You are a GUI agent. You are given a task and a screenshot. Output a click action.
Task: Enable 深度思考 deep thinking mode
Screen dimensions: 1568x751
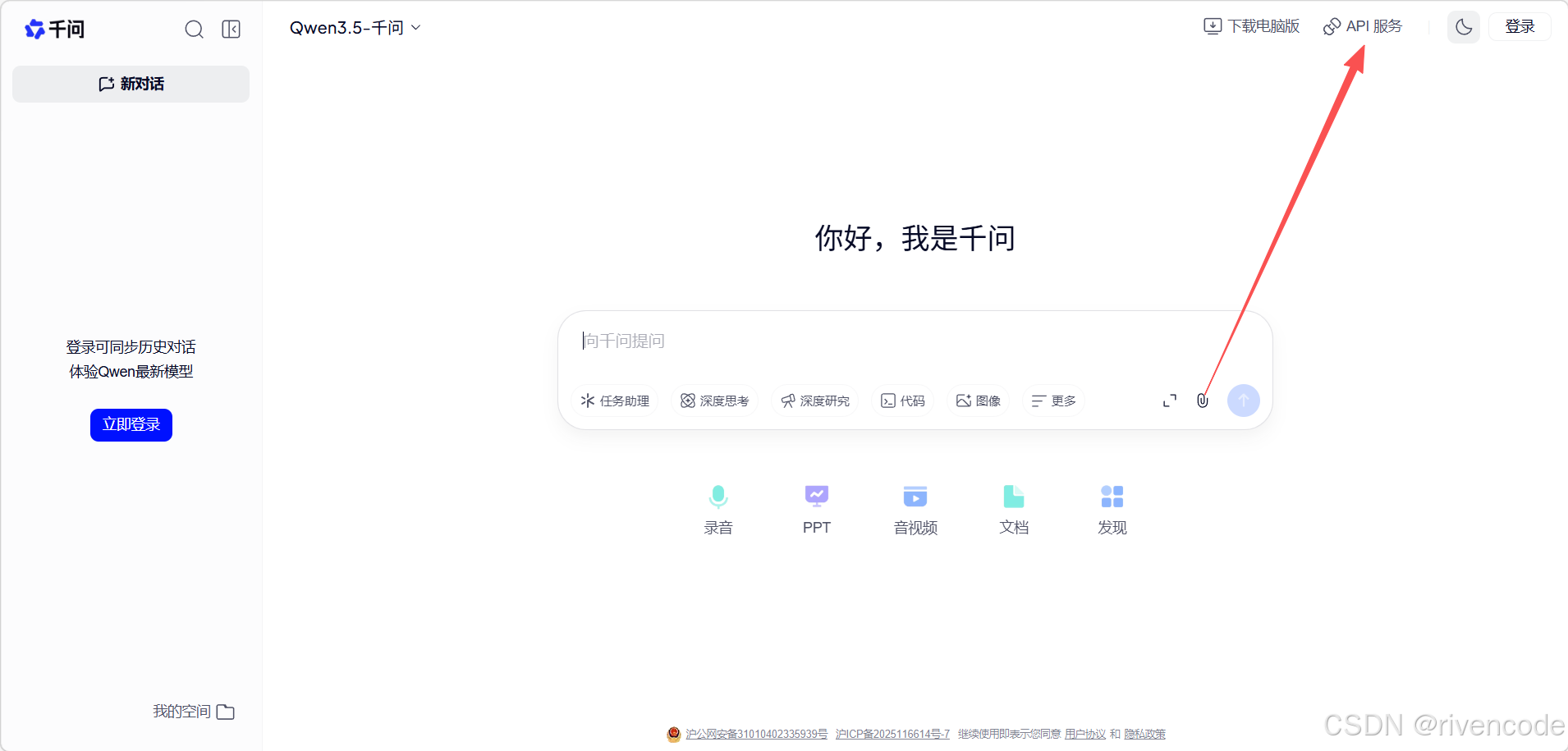click(715, 401)
